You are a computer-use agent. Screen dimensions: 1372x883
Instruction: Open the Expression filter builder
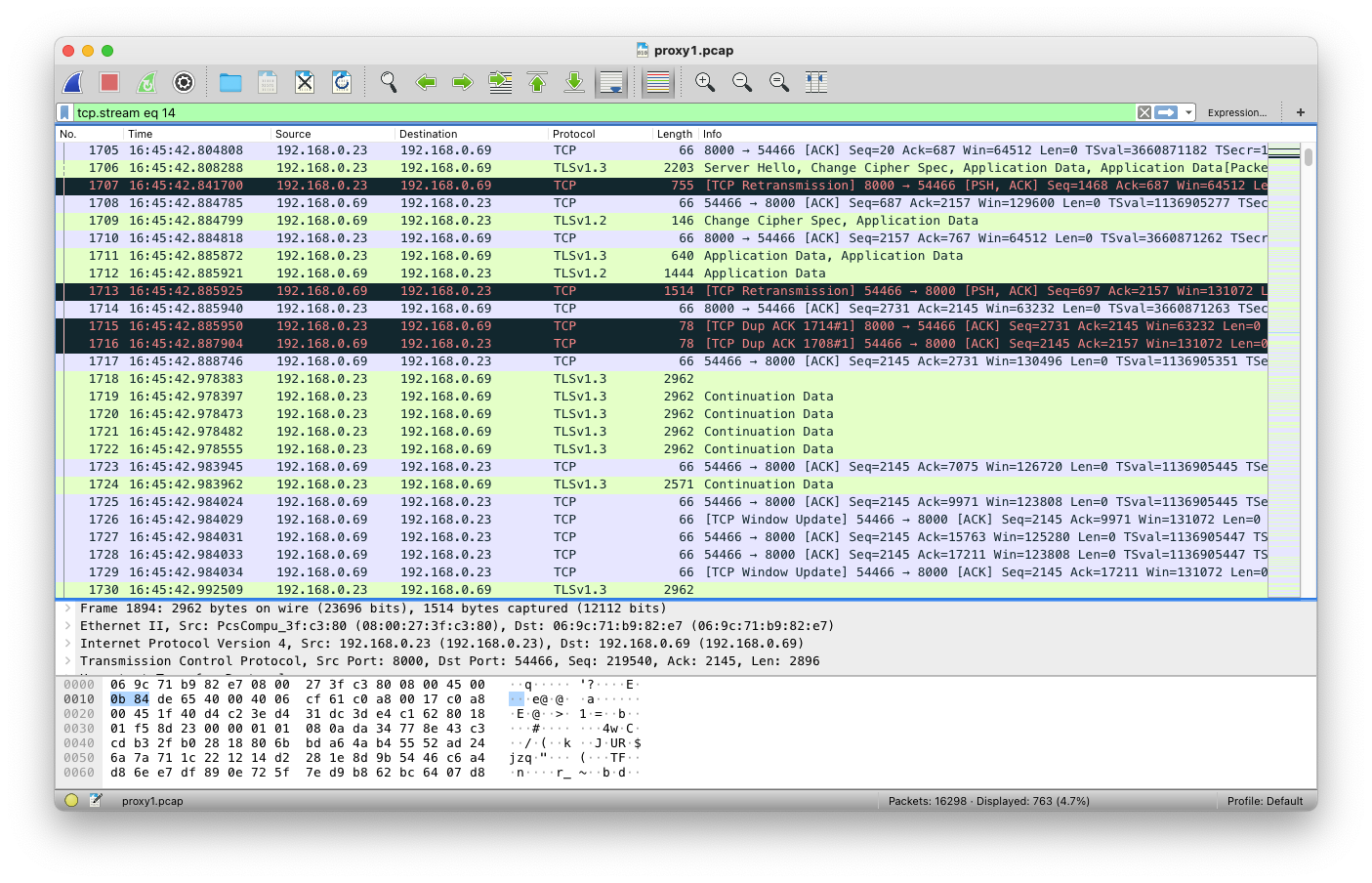point(1236,111)
